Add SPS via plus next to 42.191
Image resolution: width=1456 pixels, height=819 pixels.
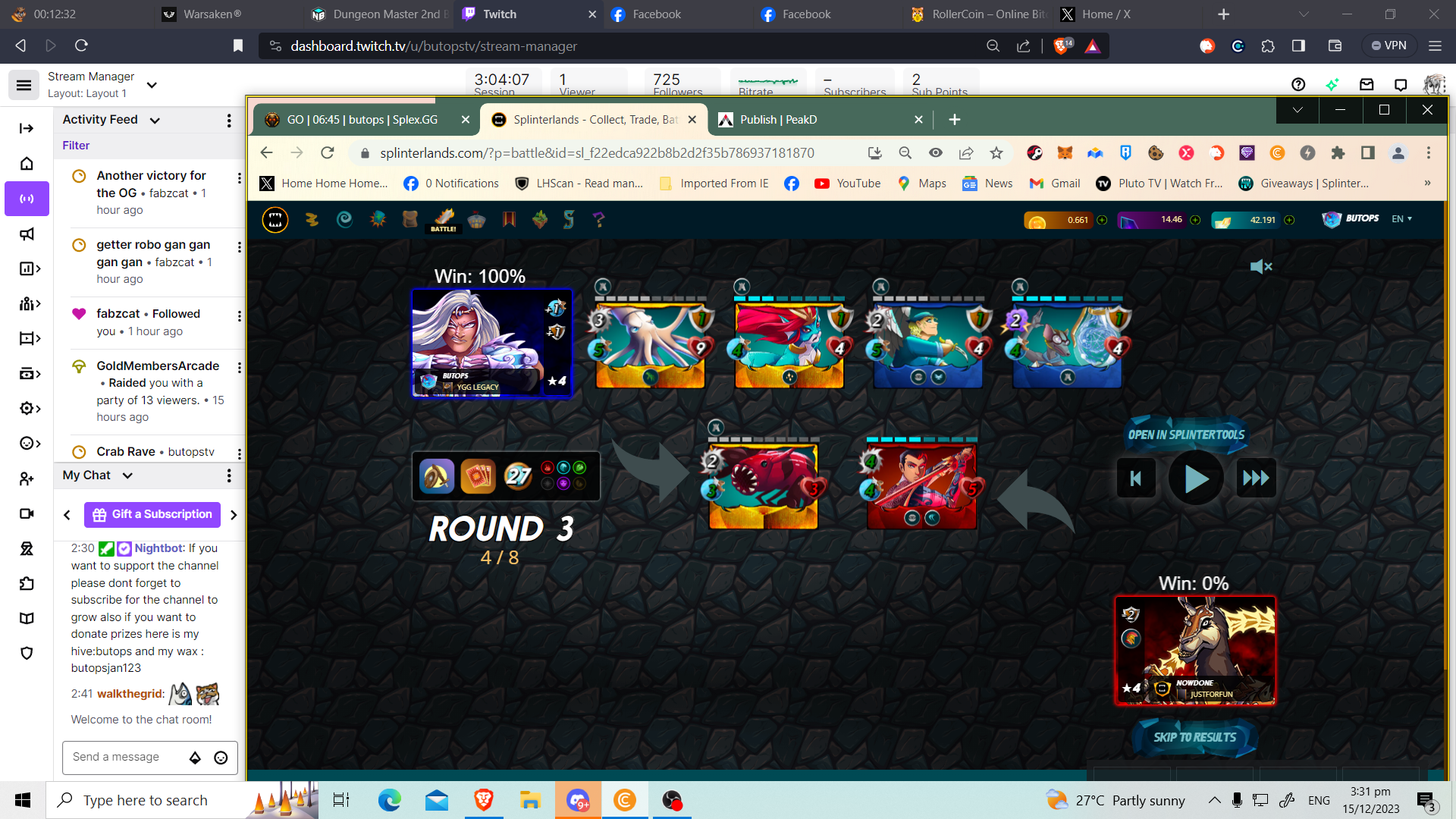pos(1289,220)
